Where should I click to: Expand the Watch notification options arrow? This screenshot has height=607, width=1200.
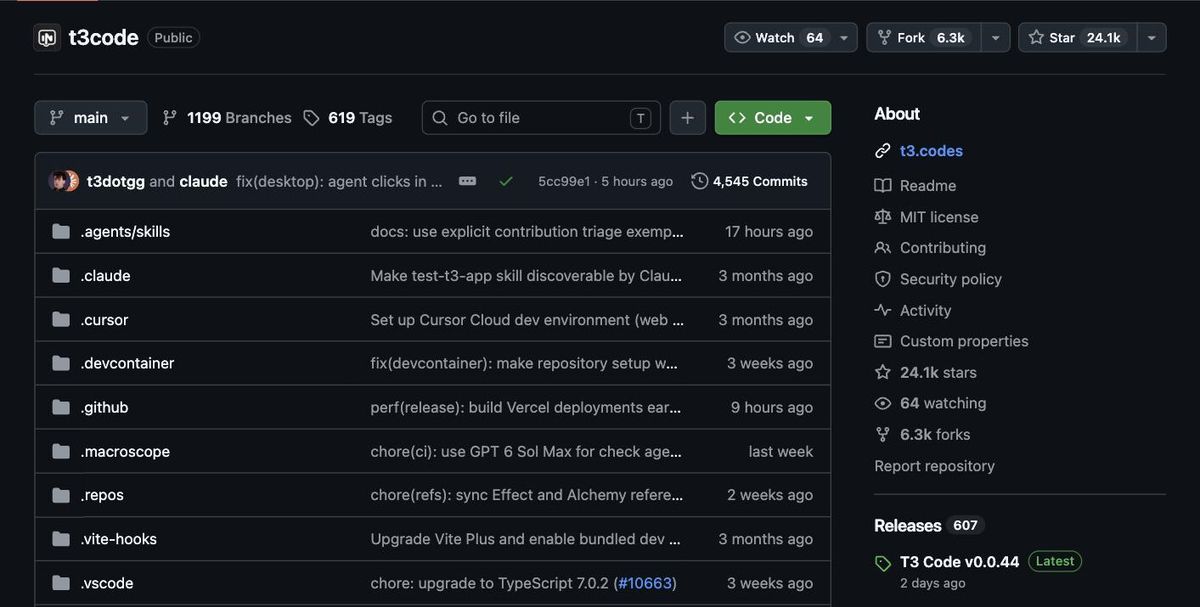[x=845, y=38]
